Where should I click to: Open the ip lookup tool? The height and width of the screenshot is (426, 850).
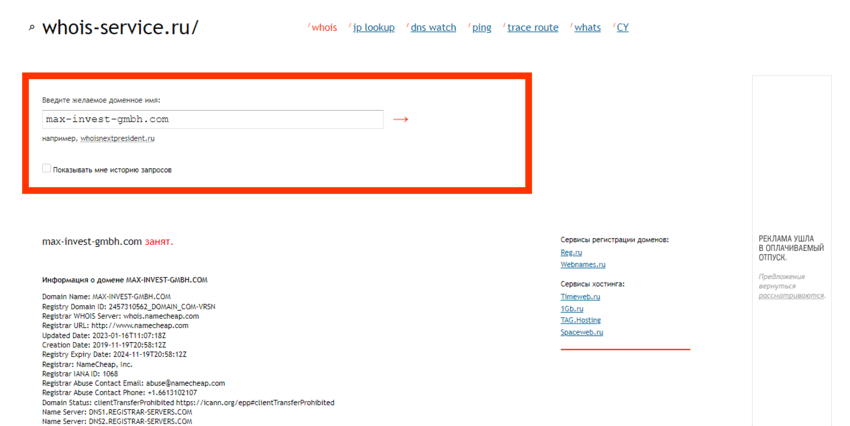tap(374, 27)
